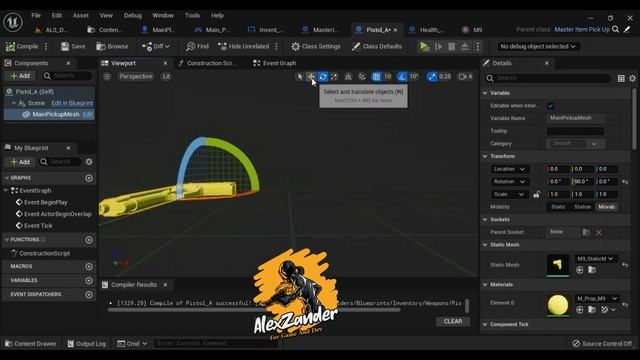Open the Find tool
The width and height of the screenshot is (640, 360).
click(x=197, y=47)
